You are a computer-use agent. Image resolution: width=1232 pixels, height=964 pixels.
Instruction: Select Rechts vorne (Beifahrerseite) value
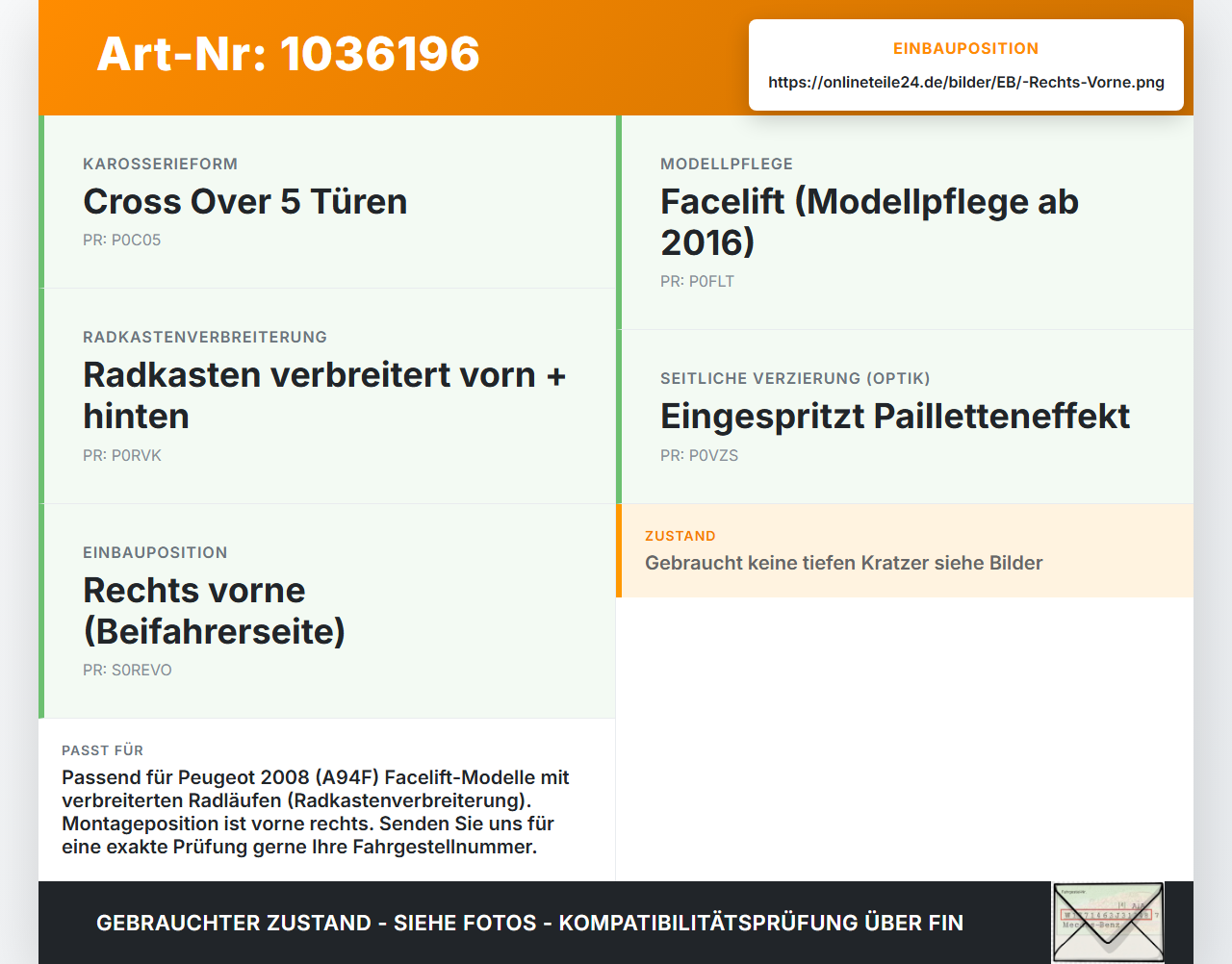pyautogui.click(x=214, y=611)
